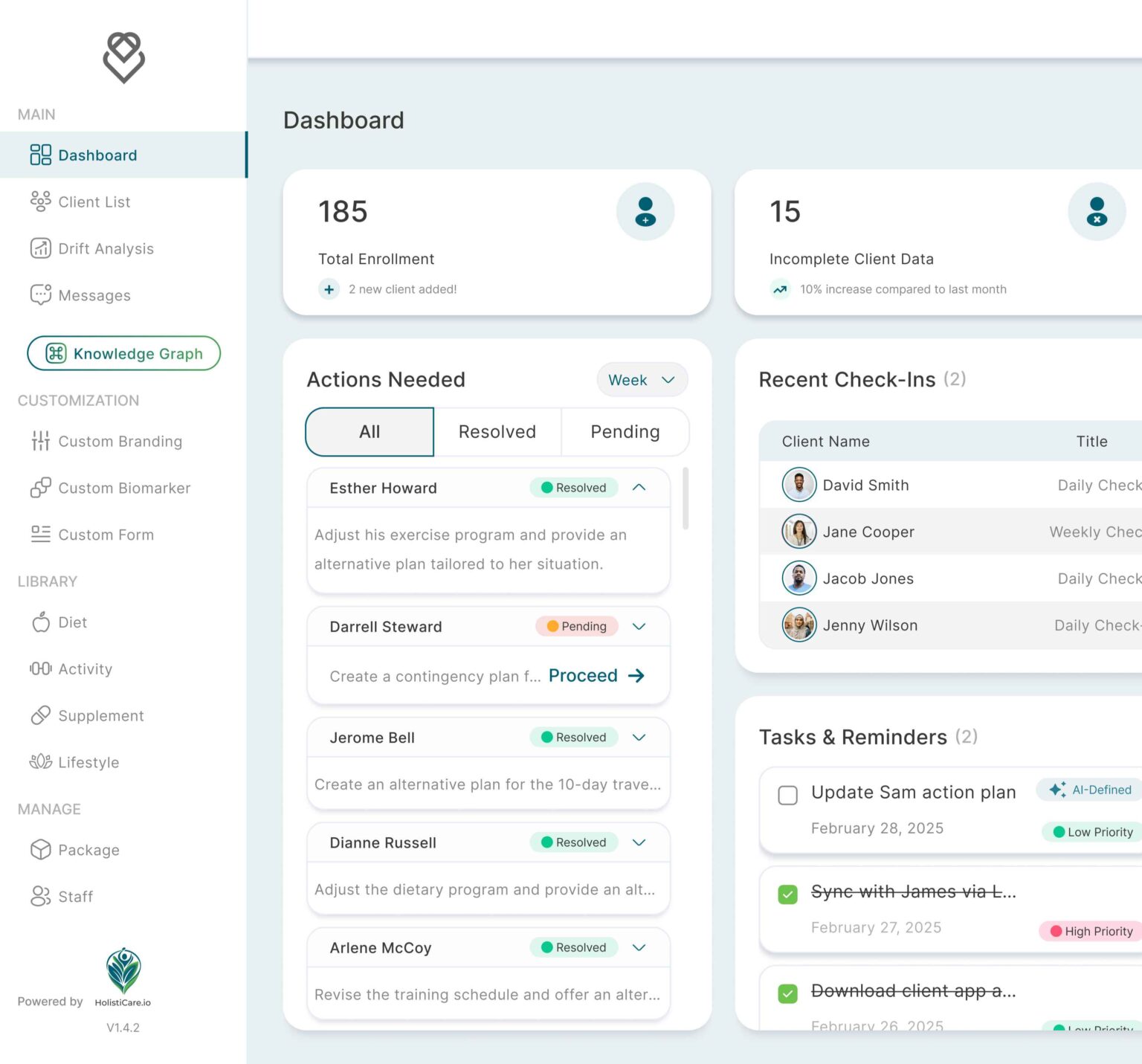Open the Activity dumbbell icon
This screenshot has height=1064, width=1142.
click(40, 668)
